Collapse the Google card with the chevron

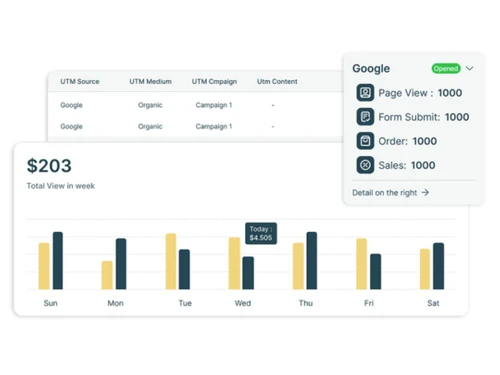469,68
